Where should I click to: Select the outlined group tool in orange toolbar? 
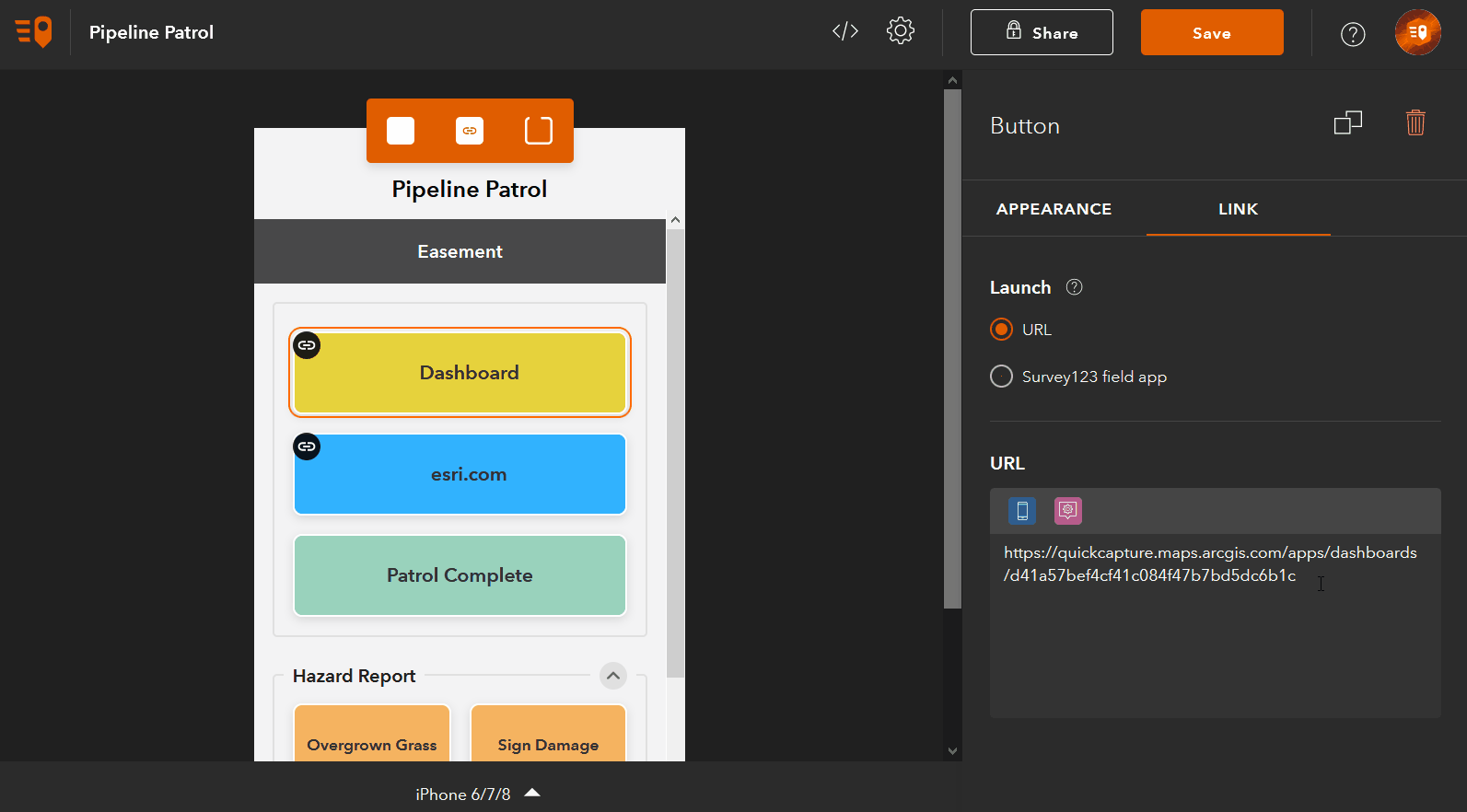click(x=539, y=131)
